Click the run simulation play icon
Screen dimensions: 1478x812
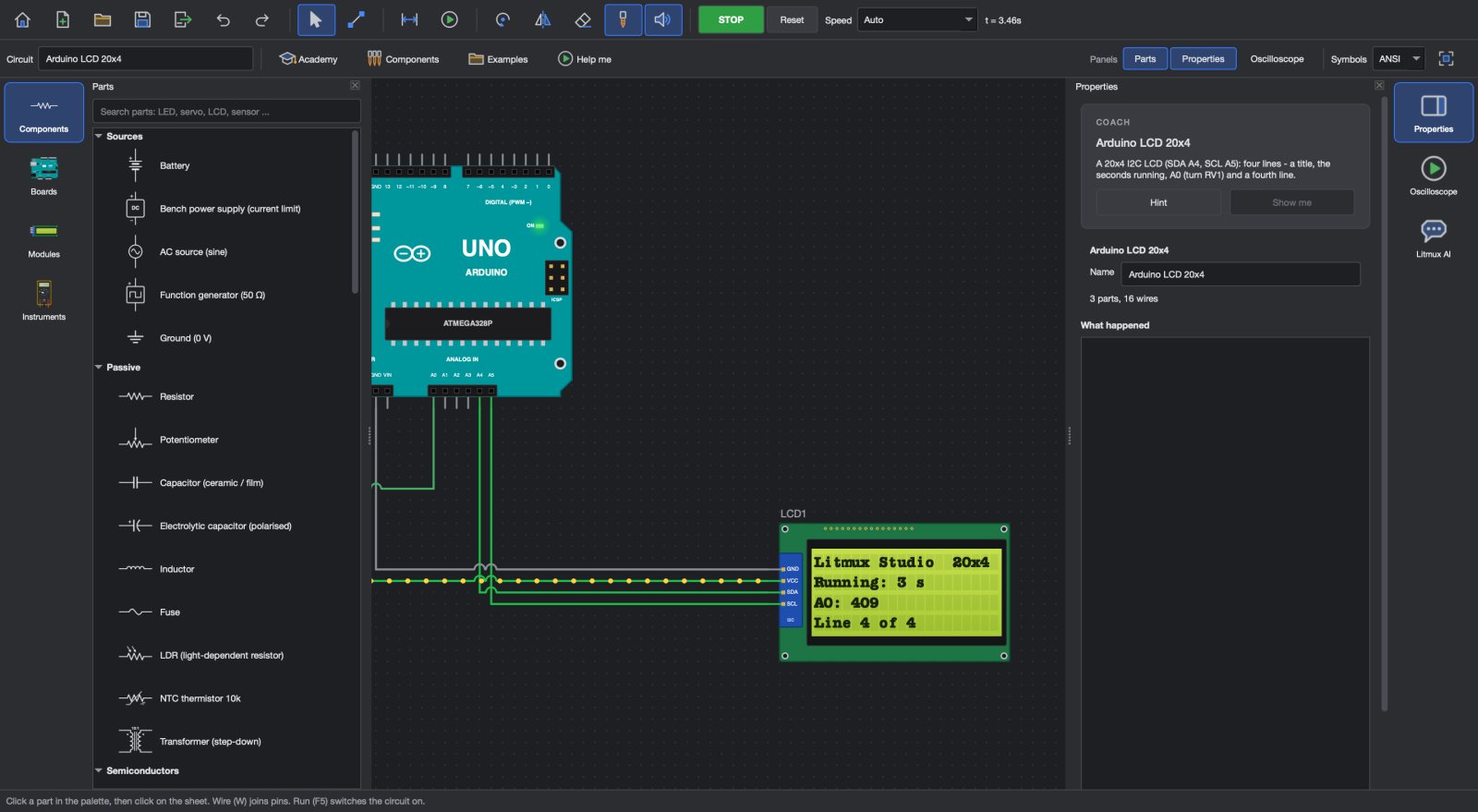tap(450, 19)
